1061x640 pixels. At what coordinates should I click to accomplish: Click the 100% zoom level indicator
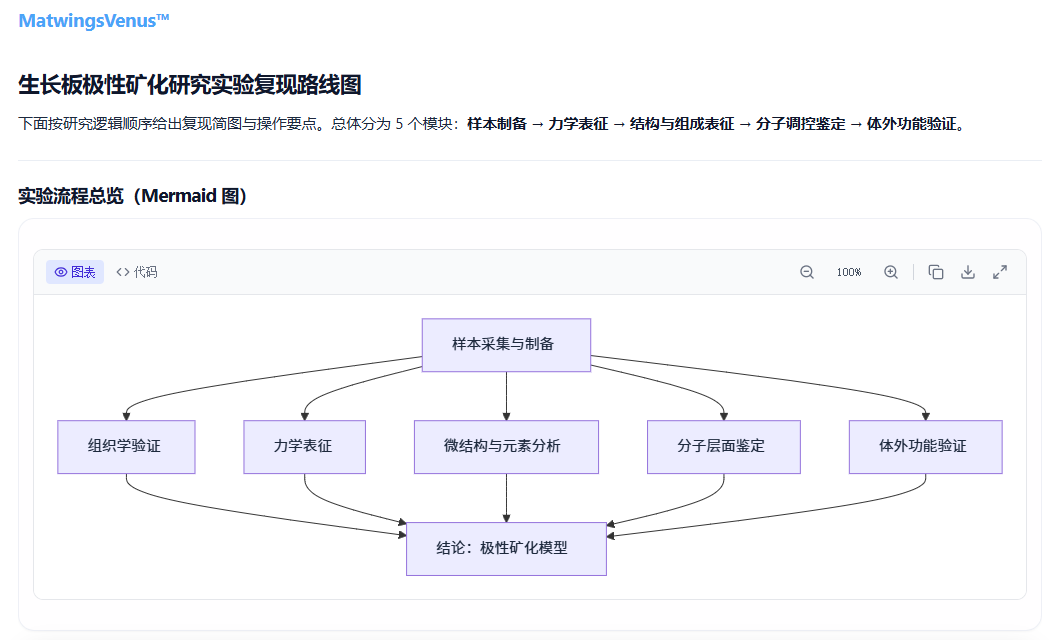(849, 272)
